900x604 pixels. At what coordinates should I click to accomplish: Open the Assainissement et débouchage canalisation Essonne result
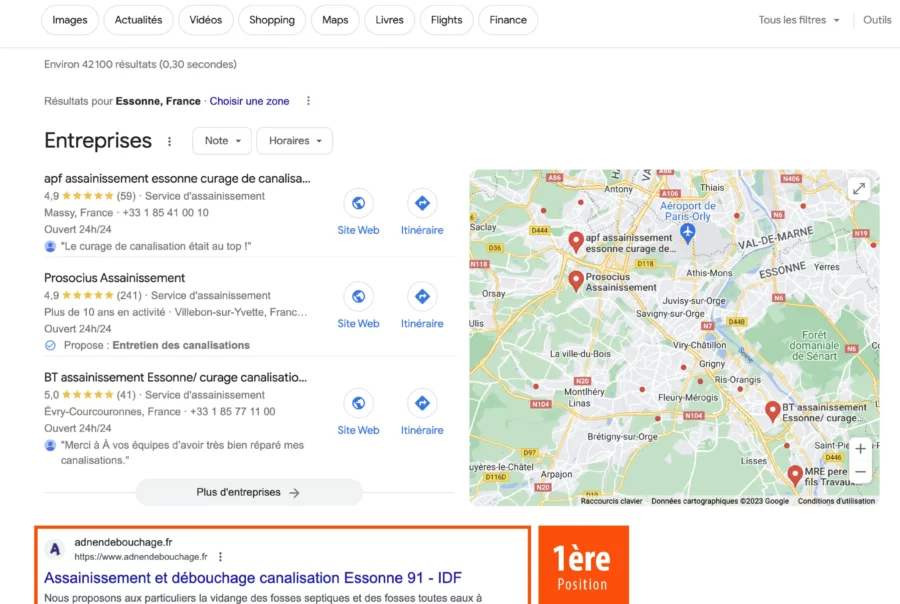[x=253, y=578]
